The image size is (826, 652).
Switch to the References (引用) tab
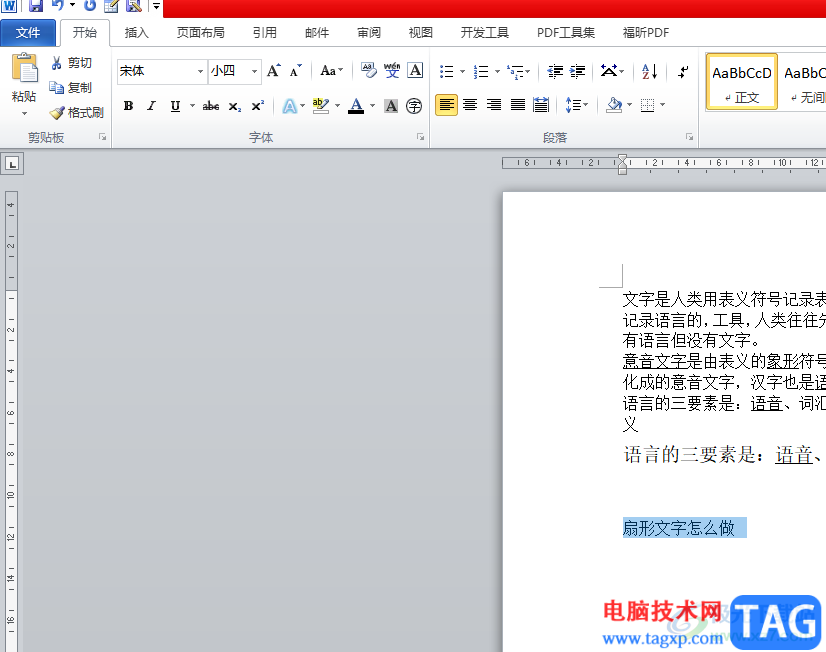pyautogui.click(x=264, y=33)
